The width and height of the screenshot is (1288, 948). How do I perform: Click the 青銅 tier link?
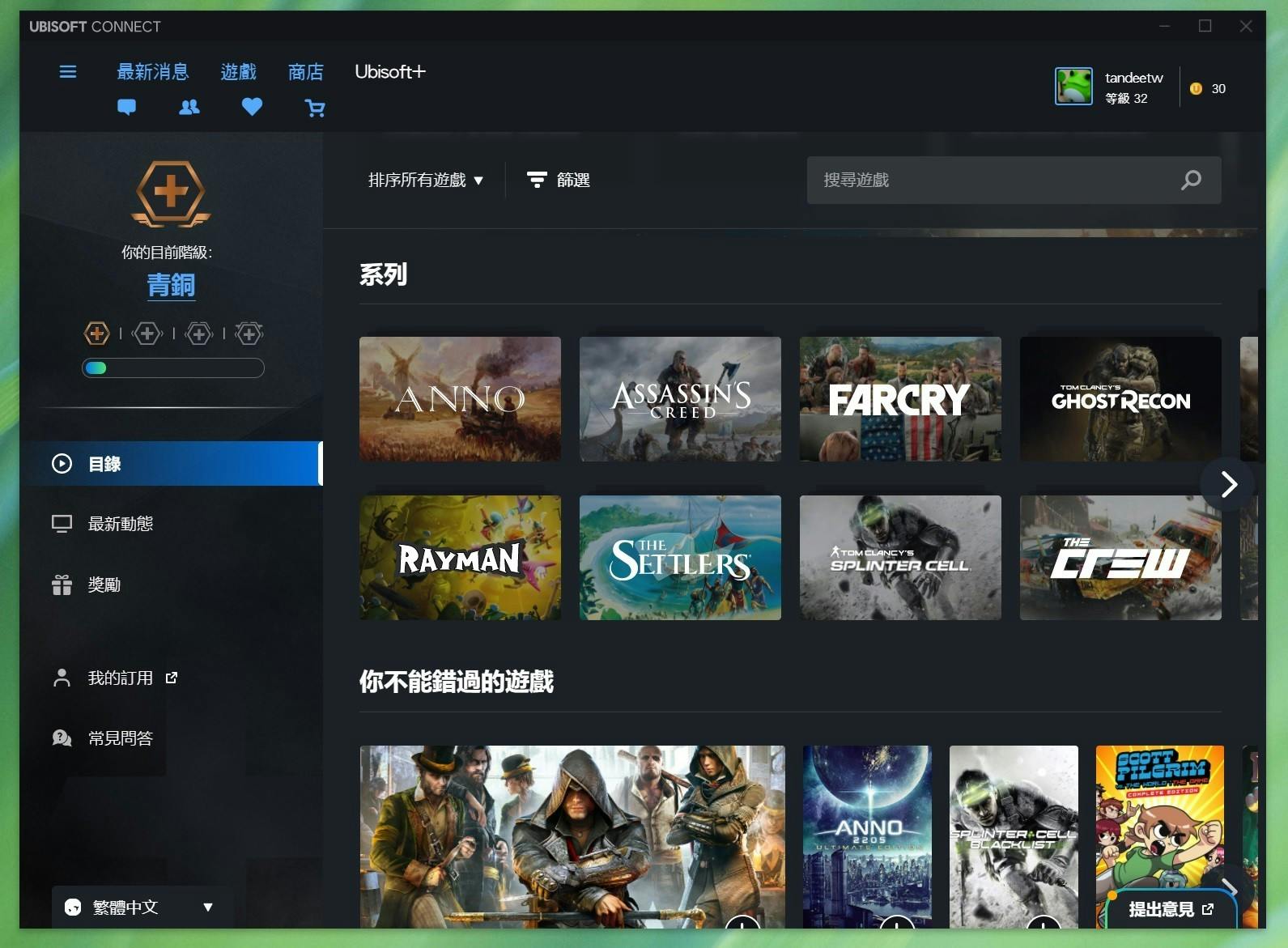(171, 285)
